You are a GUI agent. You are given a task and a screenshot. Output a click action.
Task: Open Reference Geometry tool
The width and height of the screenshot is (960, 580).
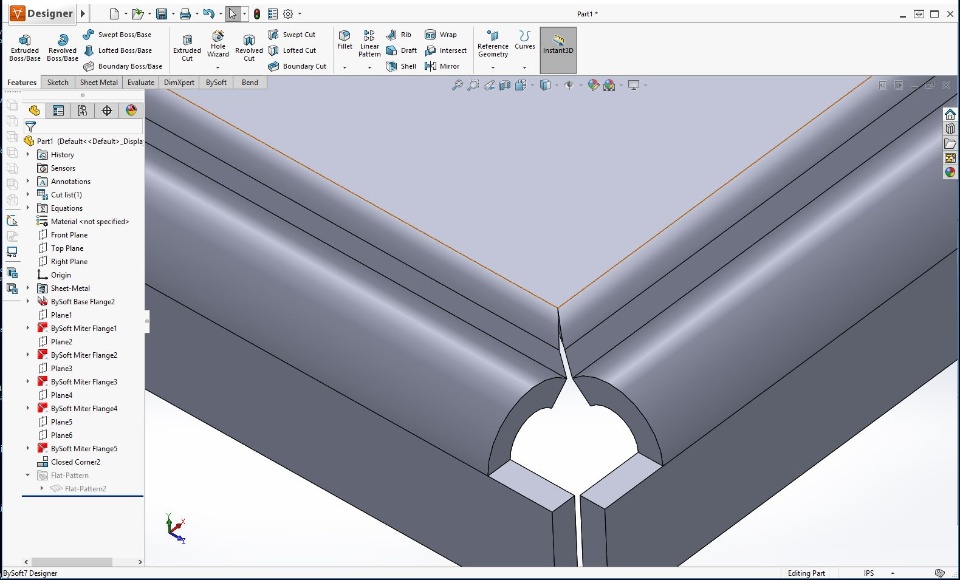tap(493, 44)
